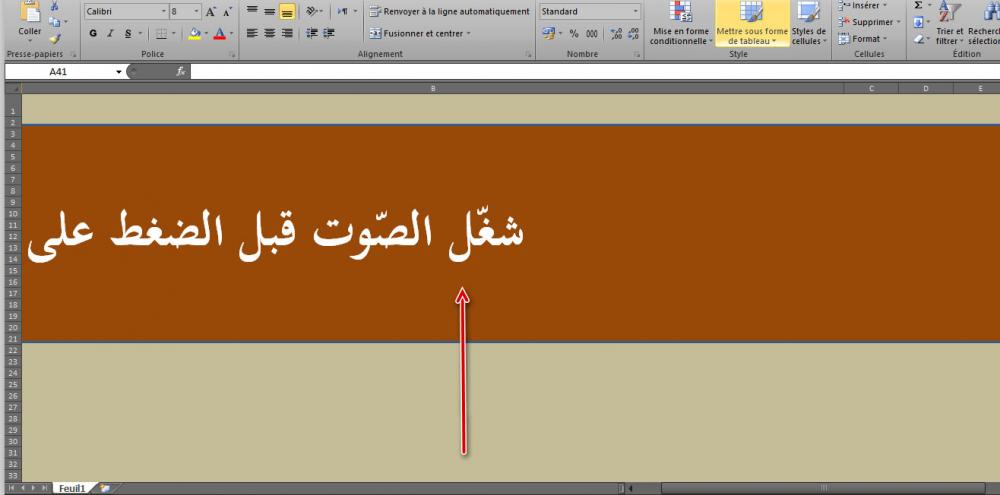Click the Name Box showing A41
The width and height of the screenshot is (1000, 495).
click(x=59, y=72)
